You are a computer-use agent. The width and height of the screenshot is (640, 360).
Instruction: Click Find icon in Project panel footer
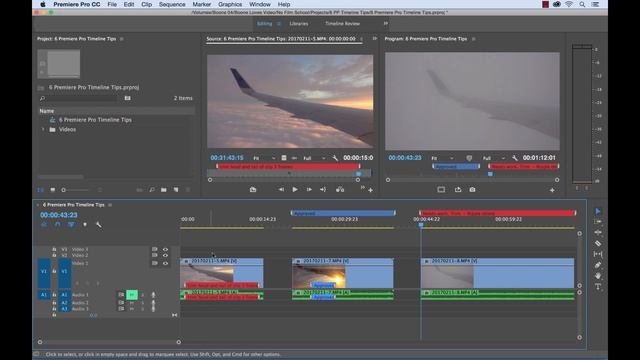(x=152, y=190)
